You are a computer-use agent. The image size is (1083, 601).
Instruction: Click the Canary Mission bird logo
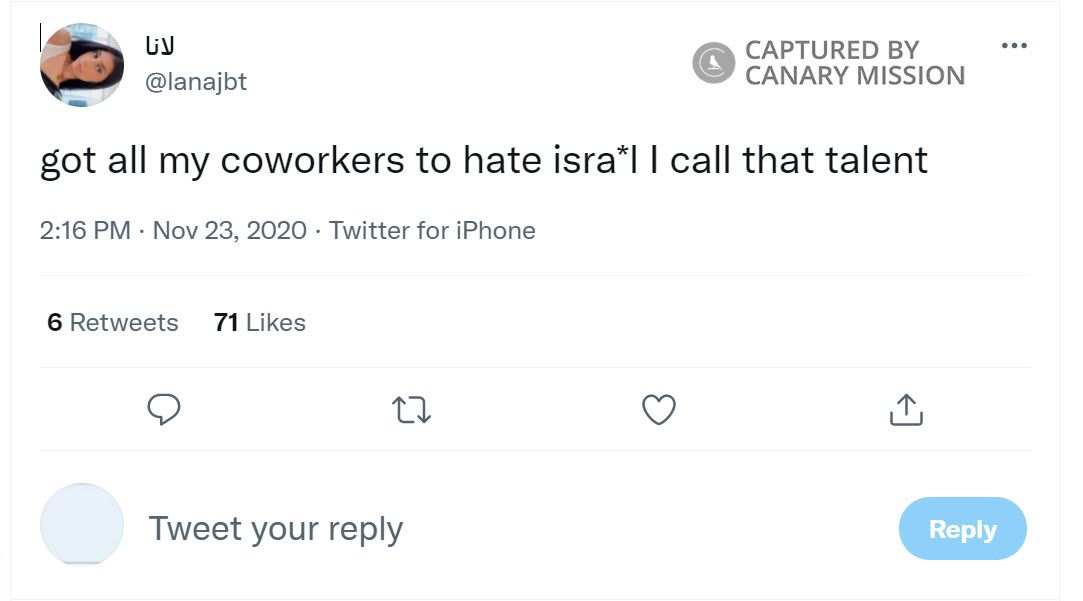(713, 63)
